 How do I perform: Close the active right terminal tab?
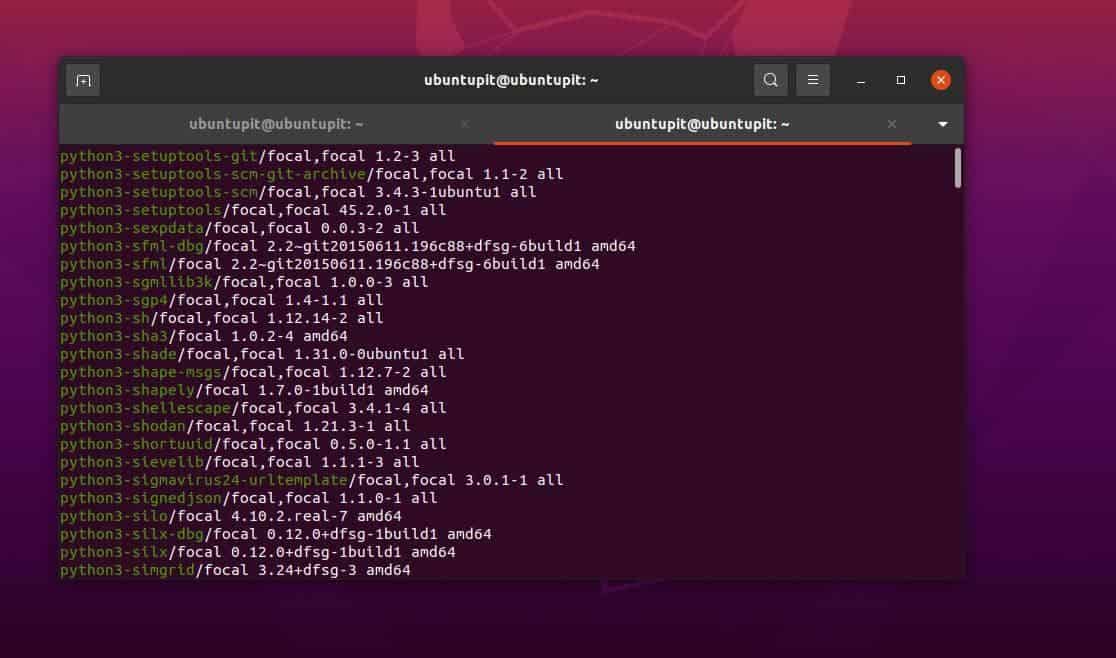891,124
